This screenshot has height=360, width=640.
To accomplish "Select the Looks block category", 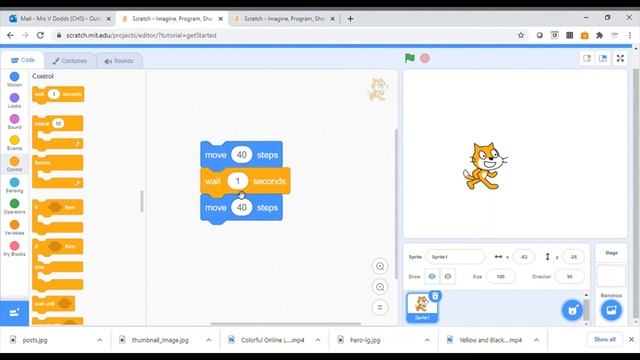I will pos(14,100).
